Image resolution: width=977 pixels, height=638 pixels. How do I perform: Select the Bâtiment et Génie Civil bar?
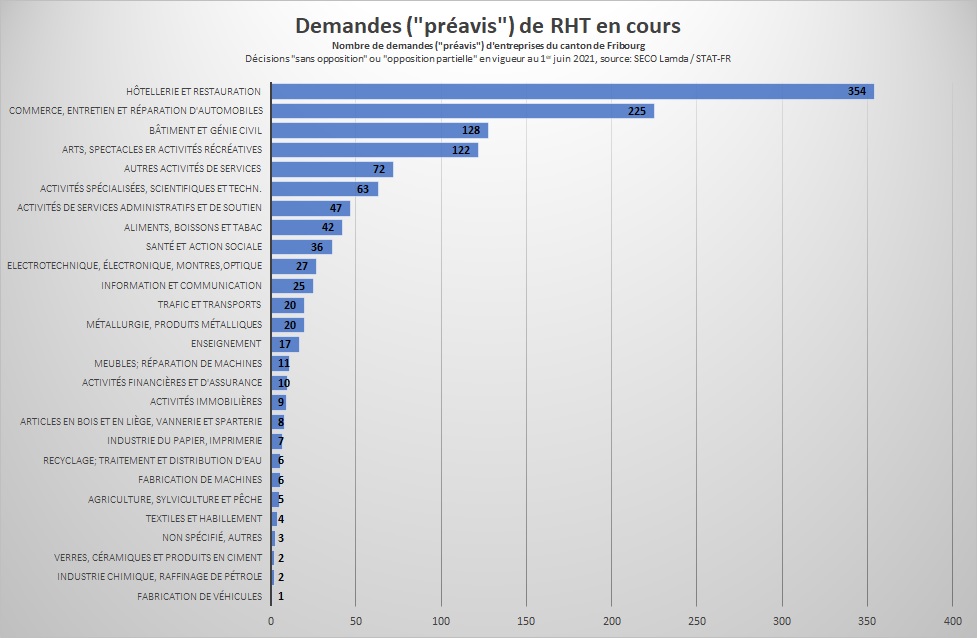coord(378,130)
